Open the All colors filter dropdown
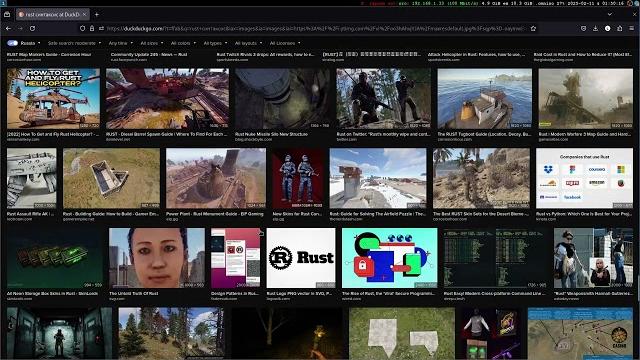The height and width of the screenshot is (360, 640). click(x=183, y=43)
